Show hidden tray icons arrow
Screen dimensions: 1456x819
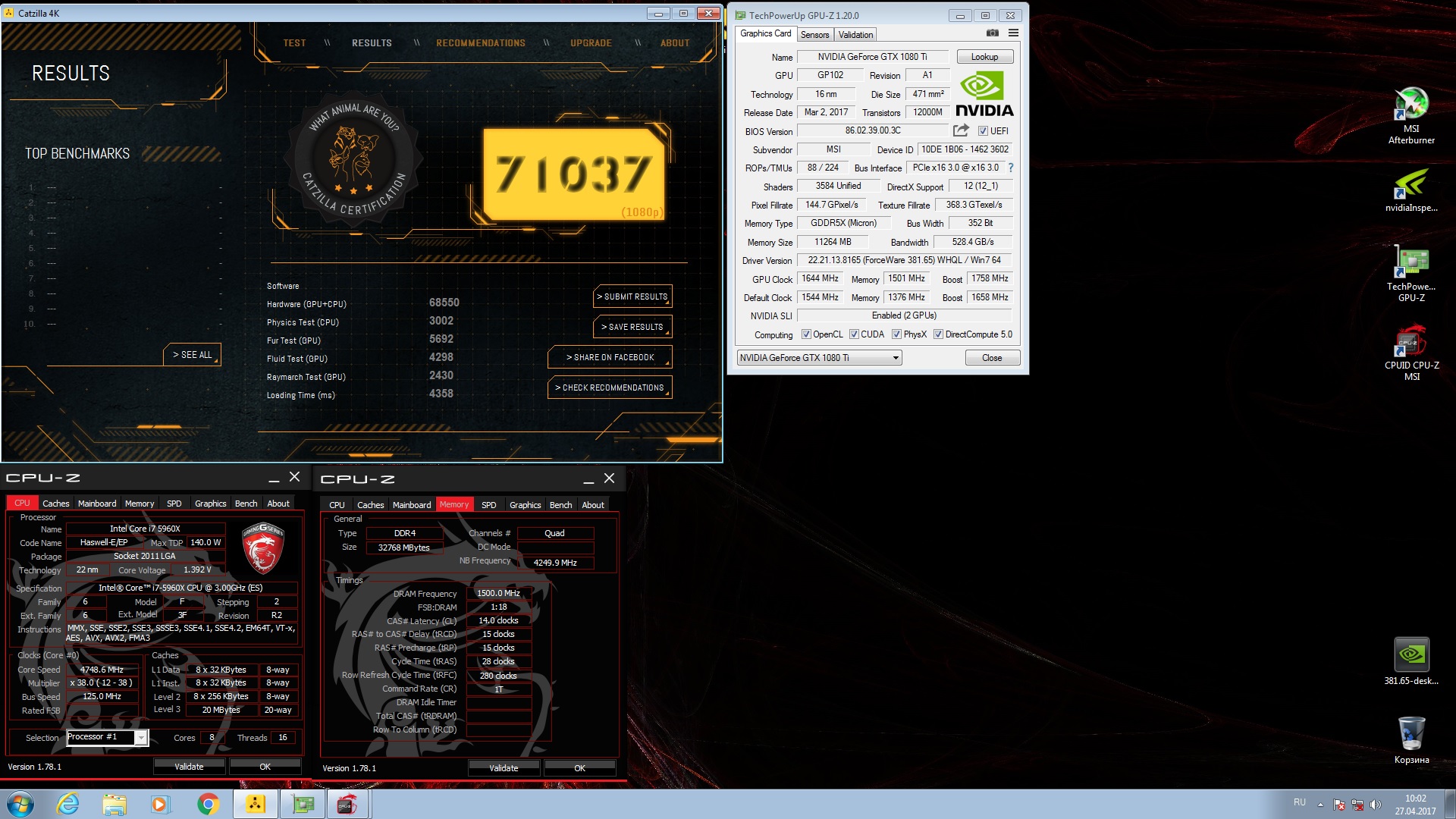(x=1320, y=805)
